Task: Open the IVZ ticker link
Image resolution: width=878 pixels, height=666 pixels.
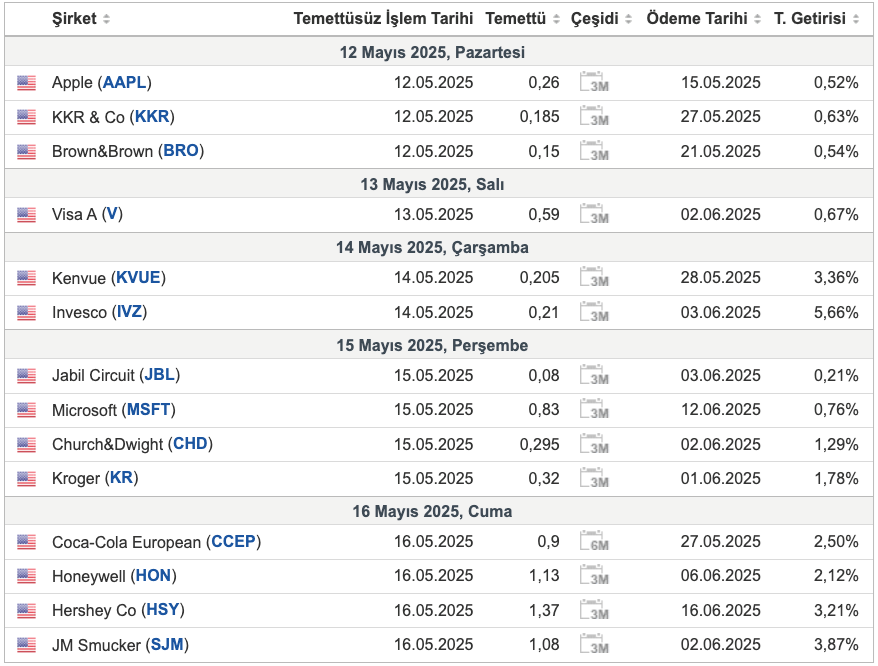Action: 129,311
